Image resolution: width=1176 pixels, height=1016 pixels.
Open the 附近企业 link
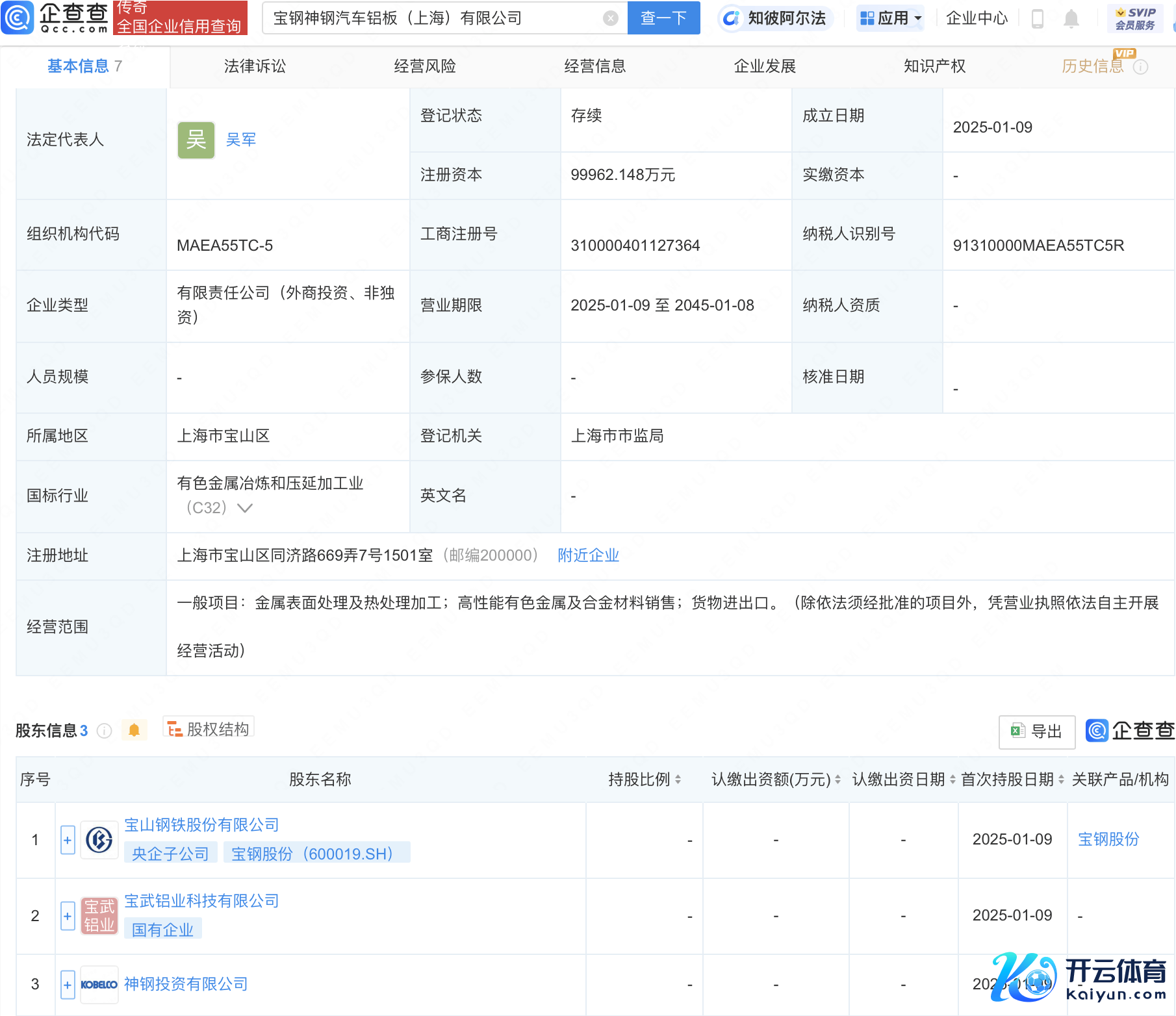pos(588,555)
